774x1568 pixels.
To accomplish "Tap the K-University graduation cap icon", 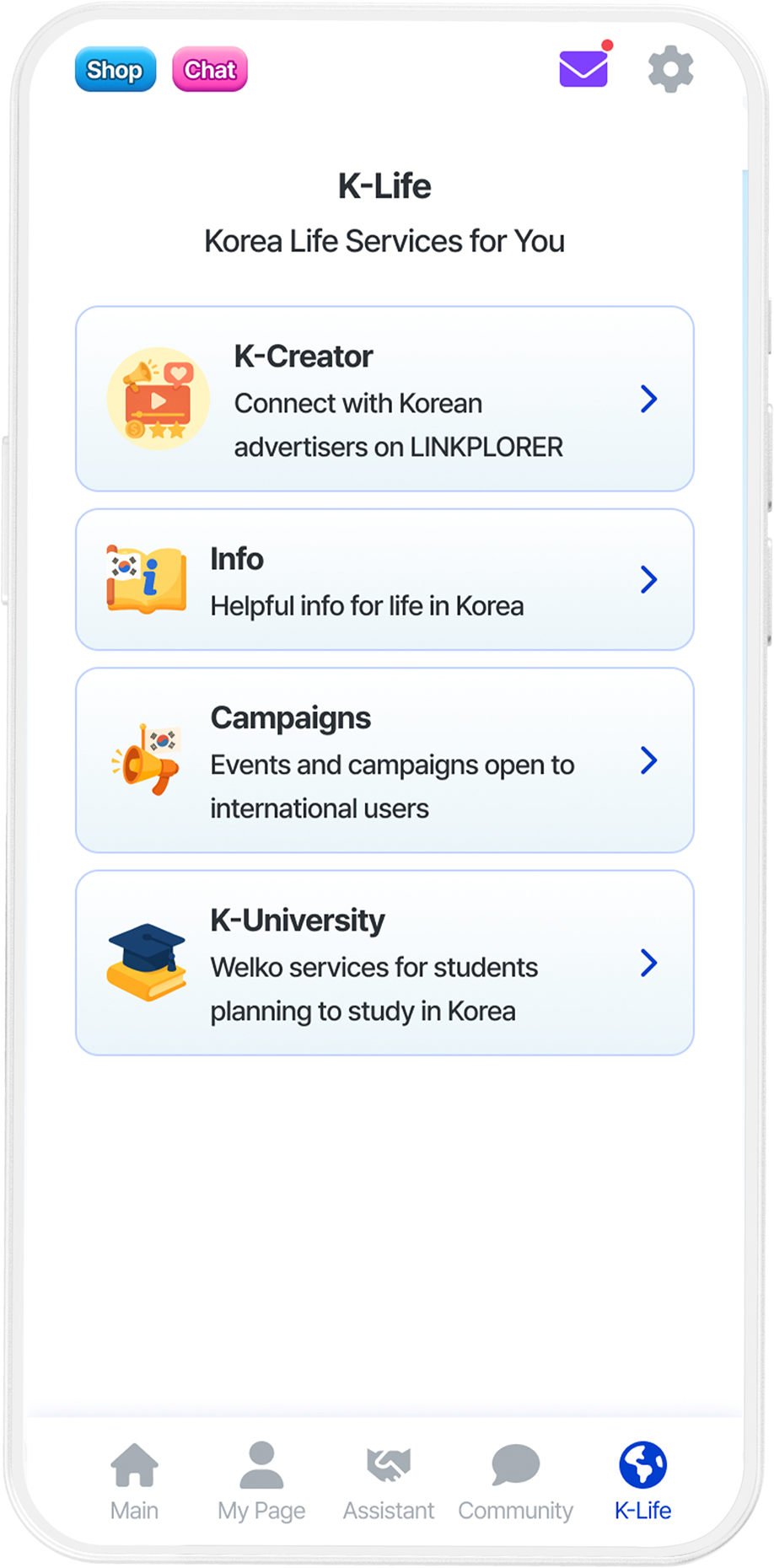I will [147, 962].
